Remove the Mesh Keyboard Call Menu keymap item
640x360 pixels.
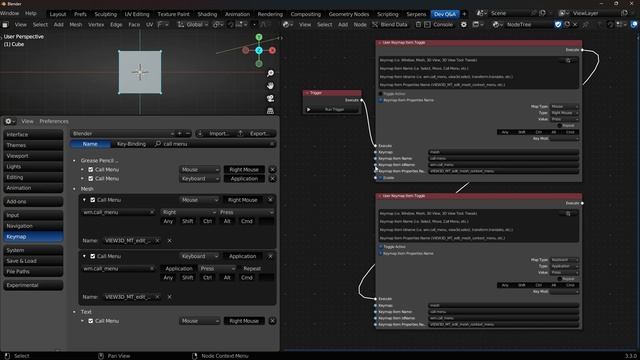[270, 256]
